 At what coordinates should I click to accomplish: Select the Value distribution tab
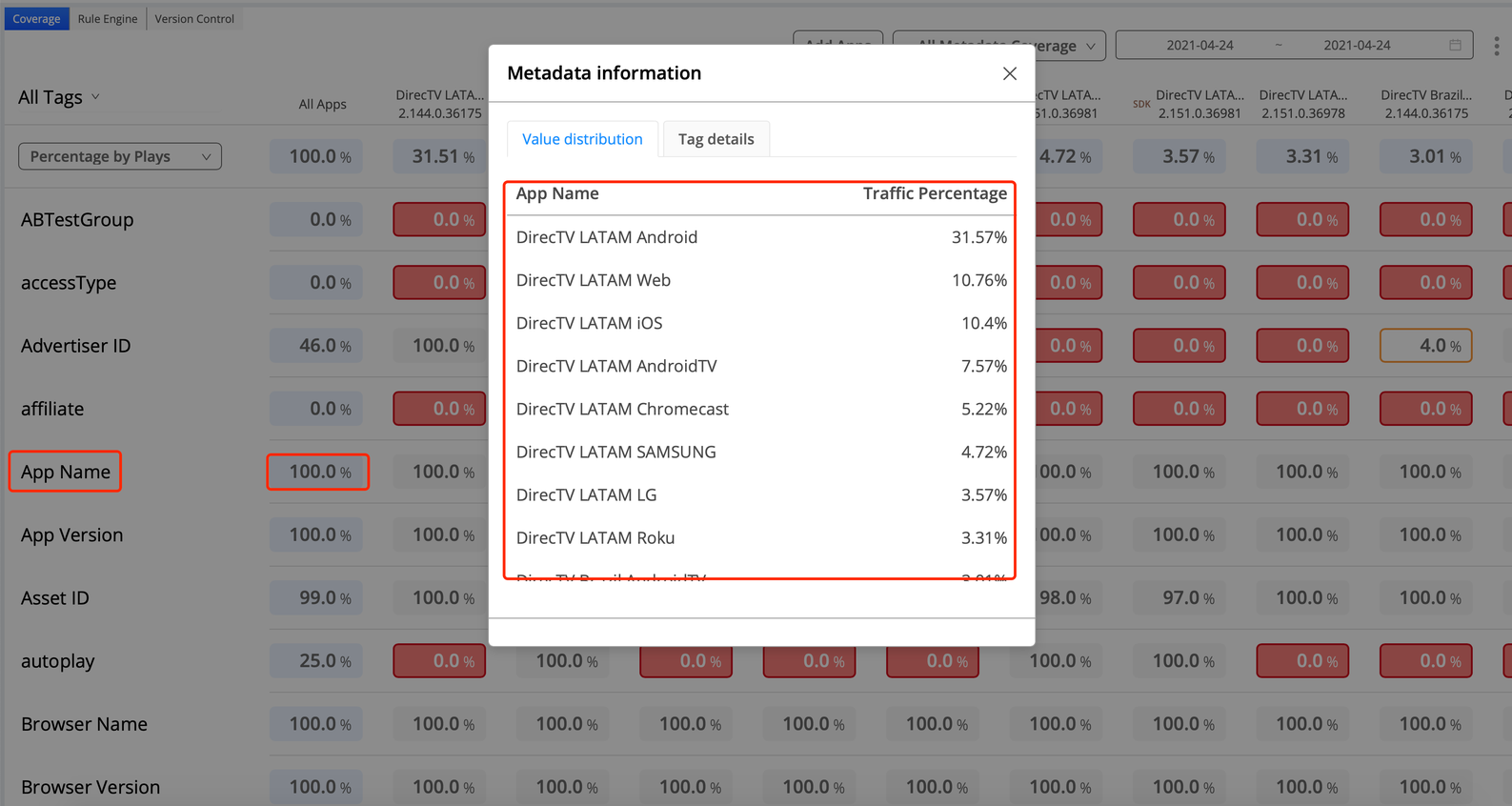tap(582, 139)
